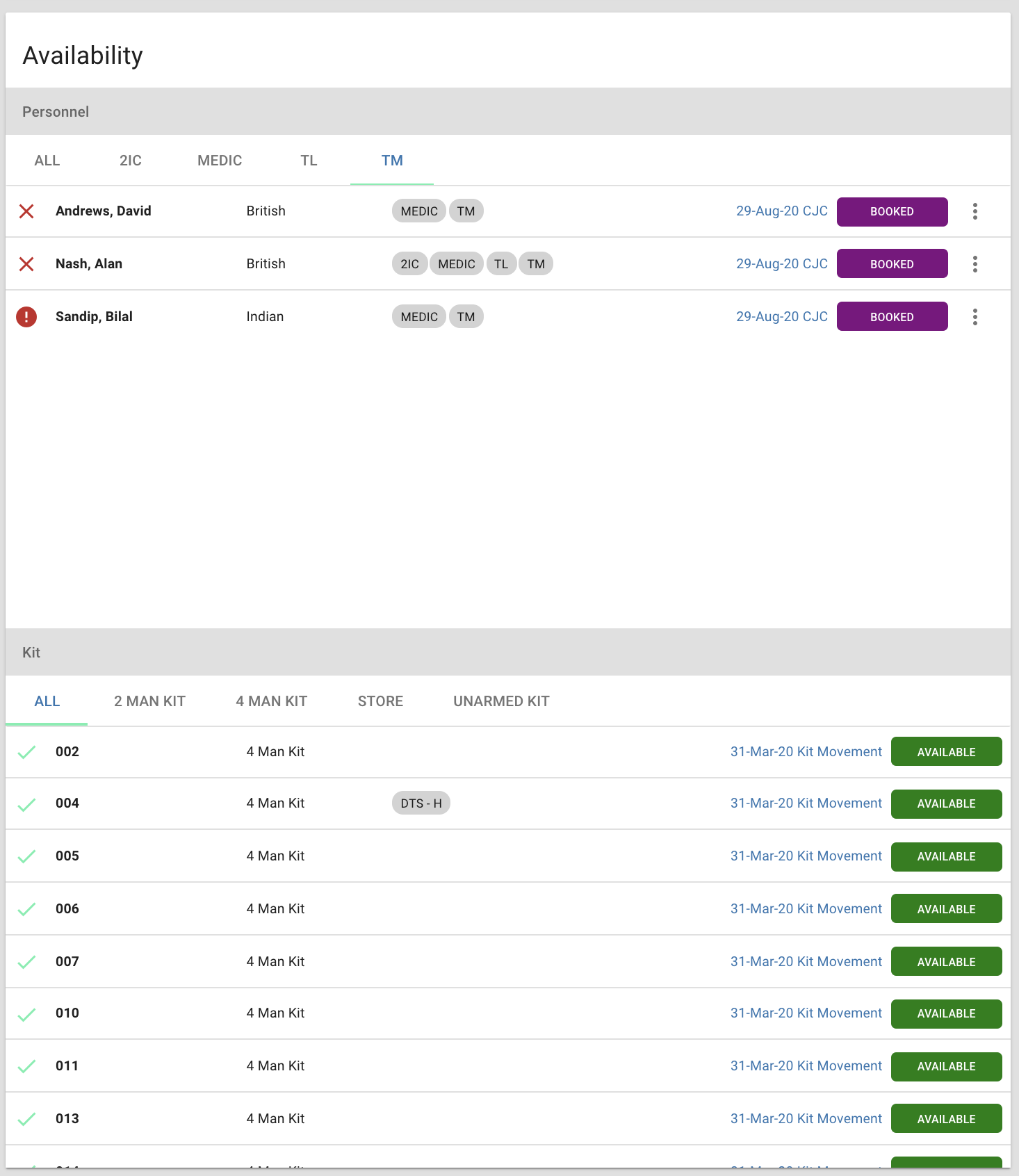Click the green checkmark for kit 013

26,1119
